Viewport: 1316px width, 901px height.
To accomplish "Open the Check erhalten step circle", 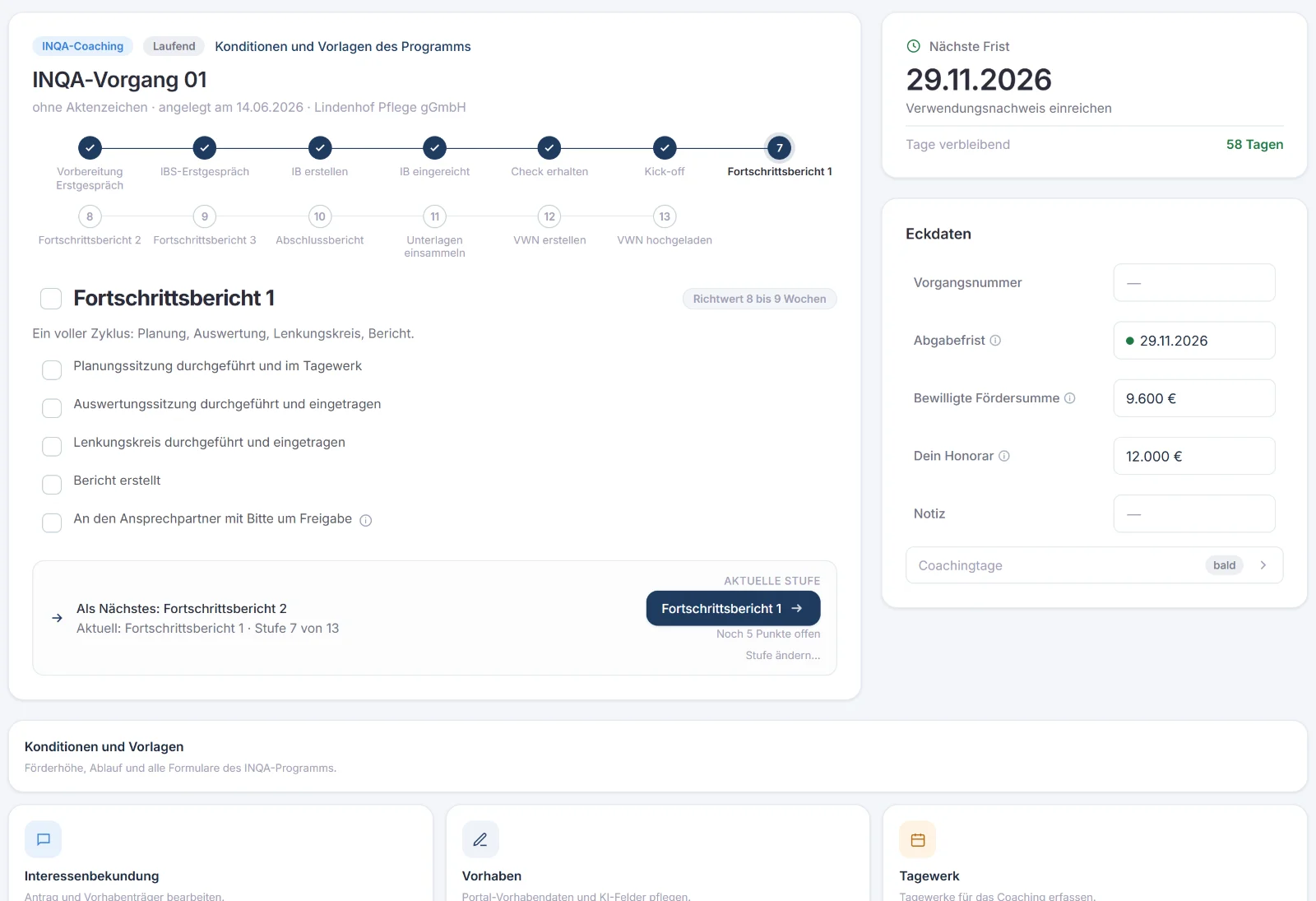I will click(549, 148).
